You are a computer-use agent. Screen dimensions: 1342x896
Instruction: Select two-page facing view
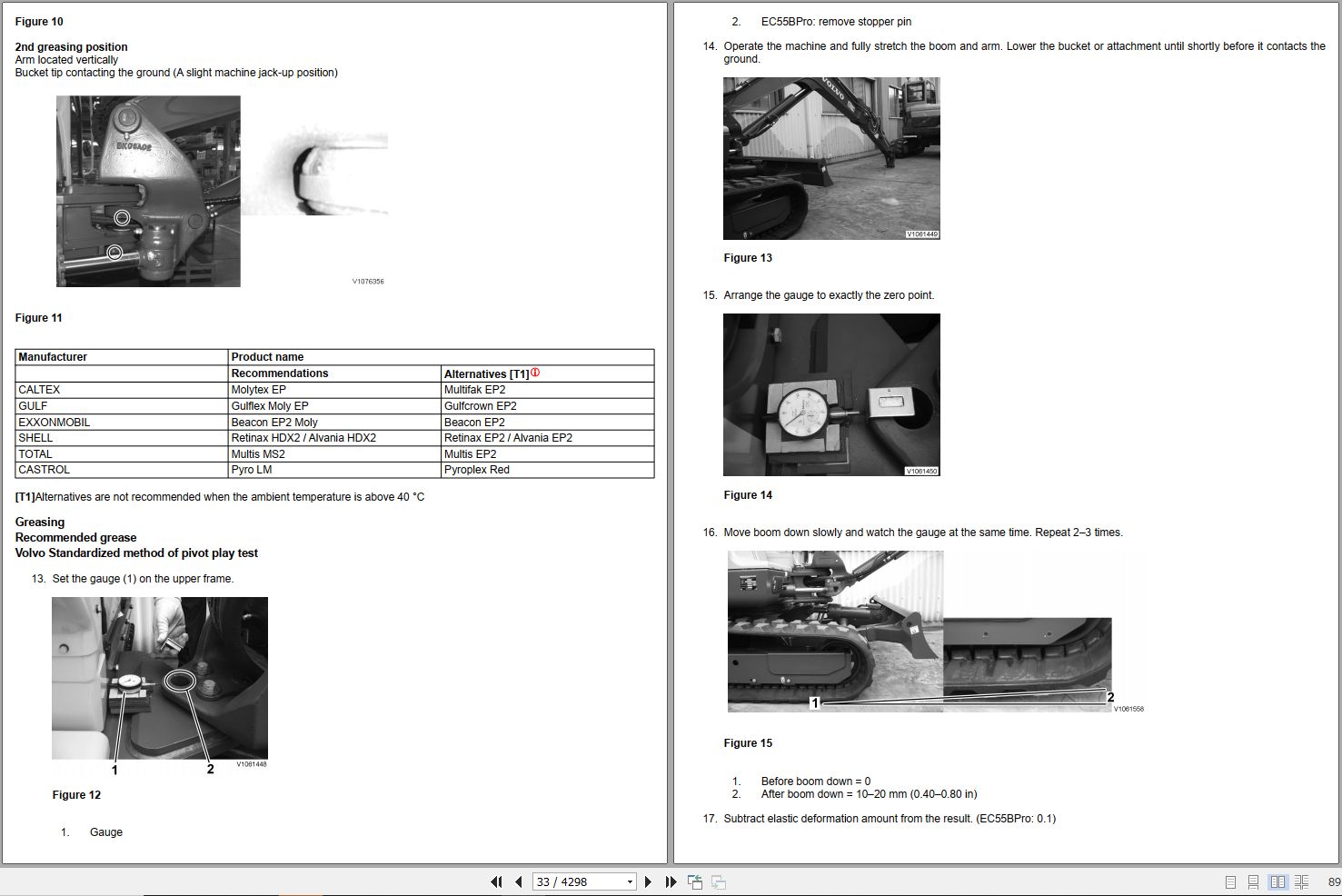[x=1277, y=882]
